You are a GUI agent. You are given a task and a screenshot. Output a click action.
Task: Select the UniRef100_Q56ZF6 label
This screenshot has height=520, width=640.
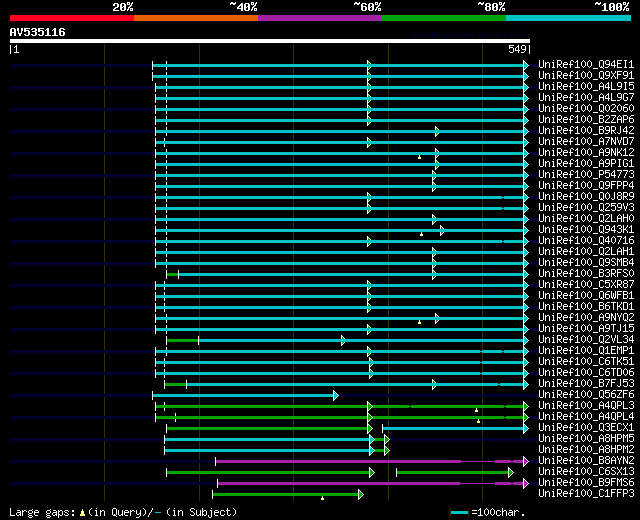tap(586, 395)
